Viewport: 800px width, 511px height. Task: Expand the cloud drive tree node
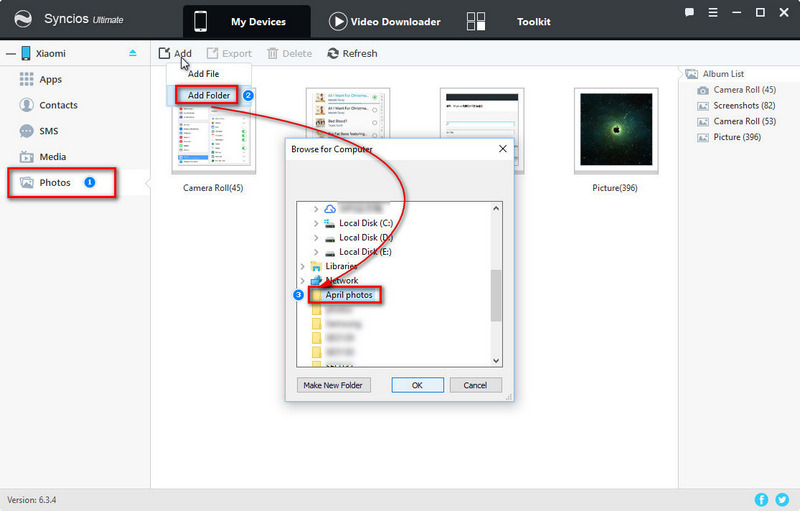(316, 209)
